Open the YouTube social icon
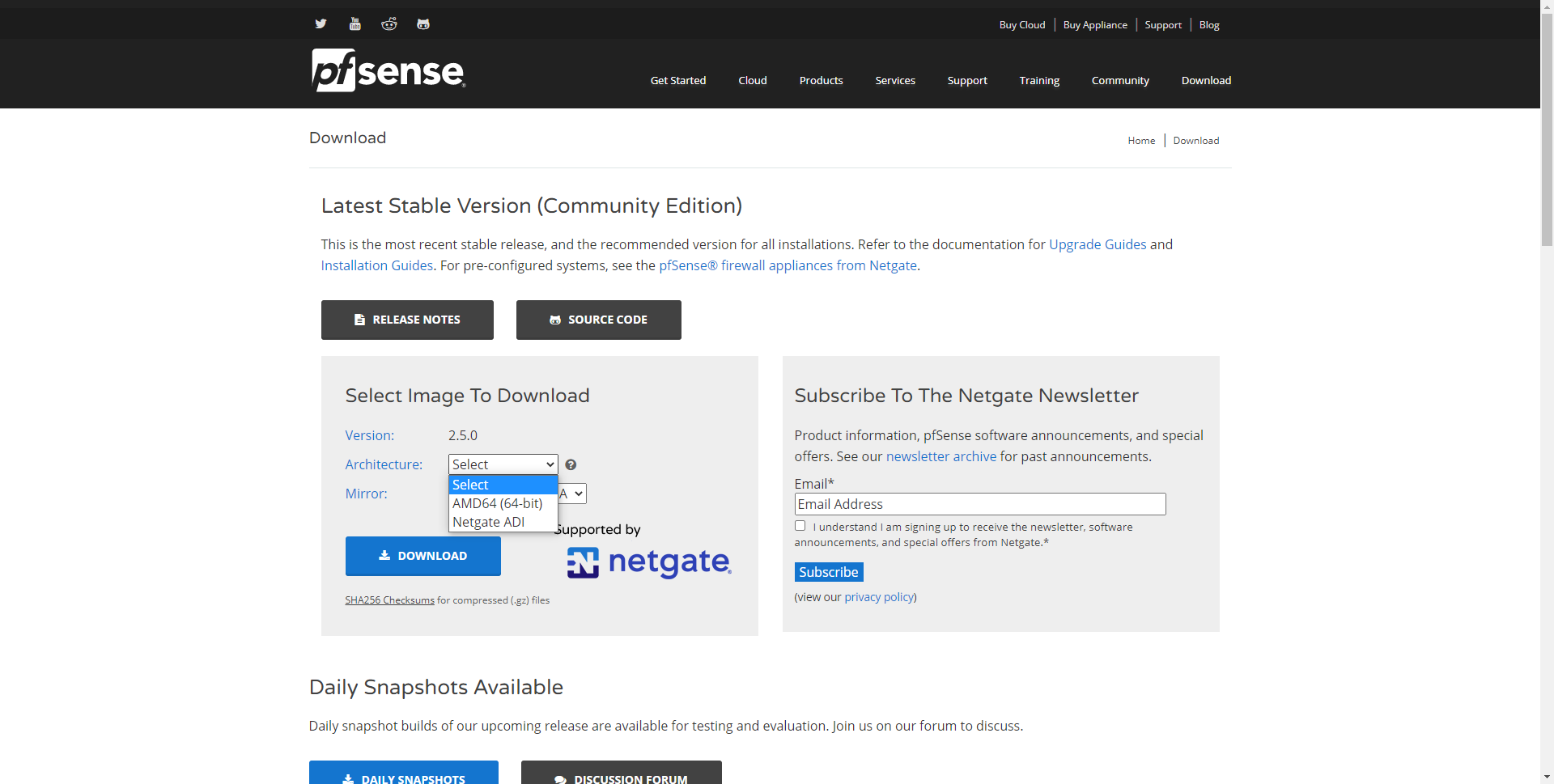Image resolution: width=1554 pixels, height=784 pixels. (355, 23)
